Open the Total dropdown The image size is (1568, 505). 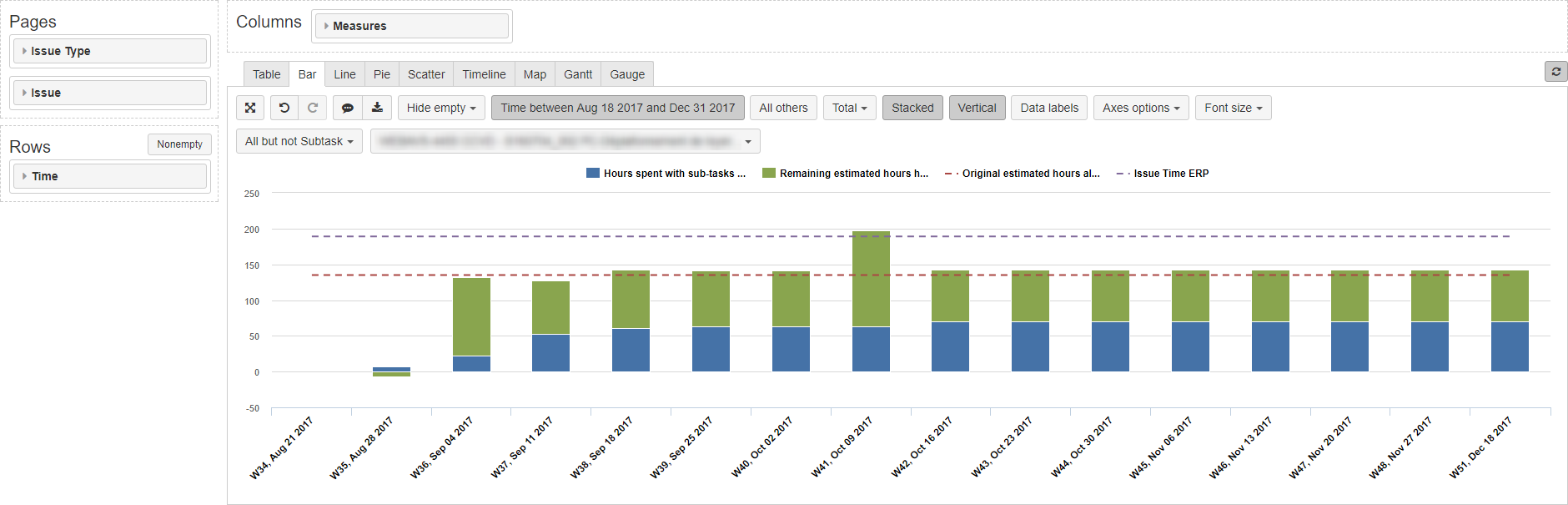coord(850,108)
